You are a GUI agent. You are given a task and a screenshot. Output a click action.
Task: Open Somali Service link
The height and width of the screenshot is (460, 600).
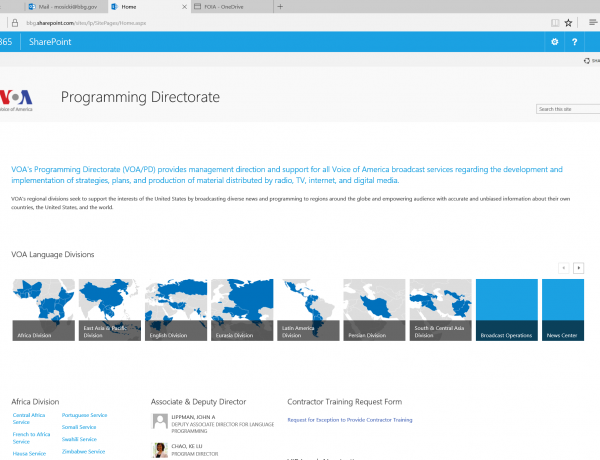79,427
